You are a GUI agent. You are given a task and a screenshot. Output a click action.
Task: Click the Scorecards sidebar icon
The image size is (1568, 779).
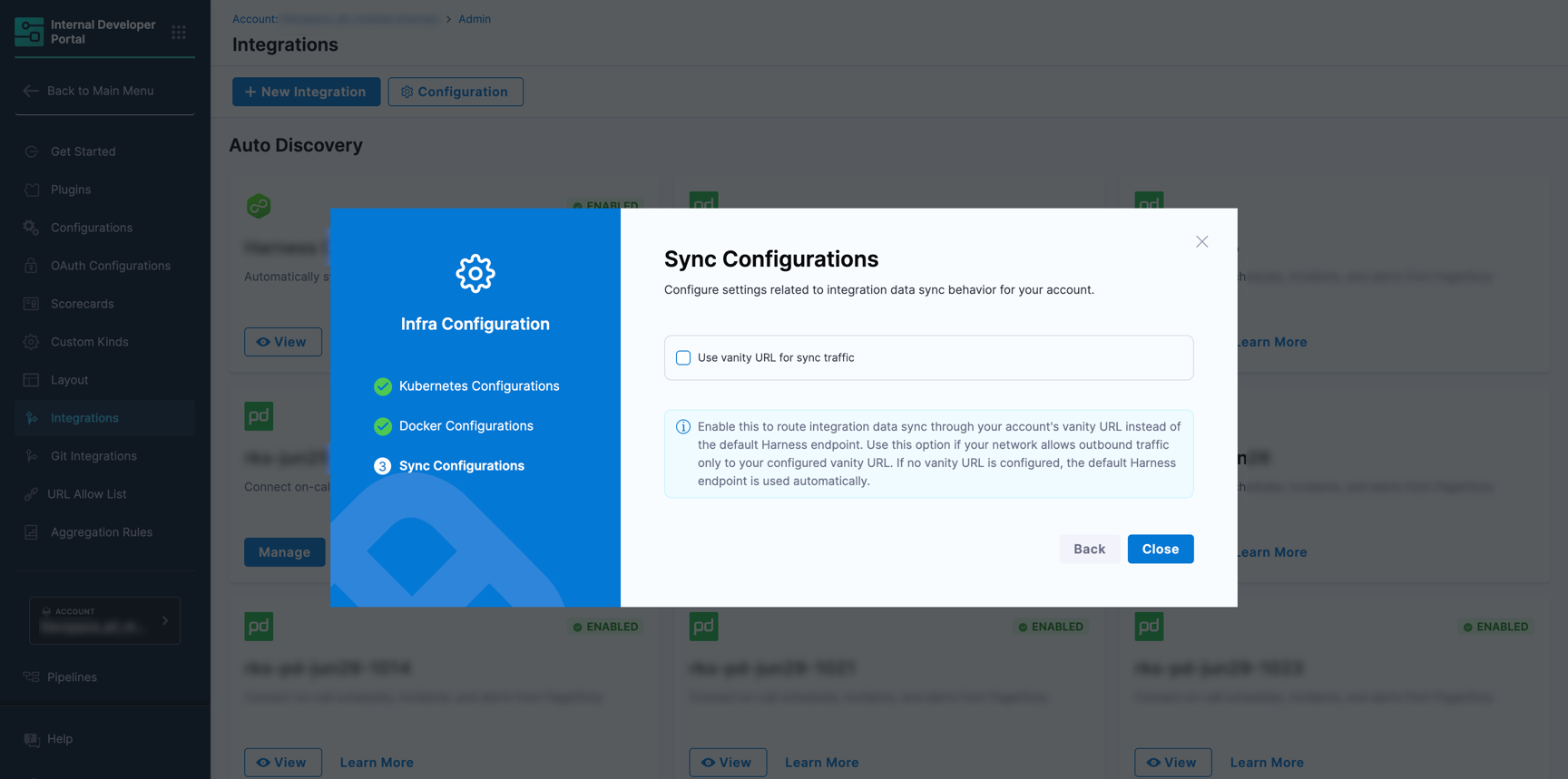pos(32,304)
